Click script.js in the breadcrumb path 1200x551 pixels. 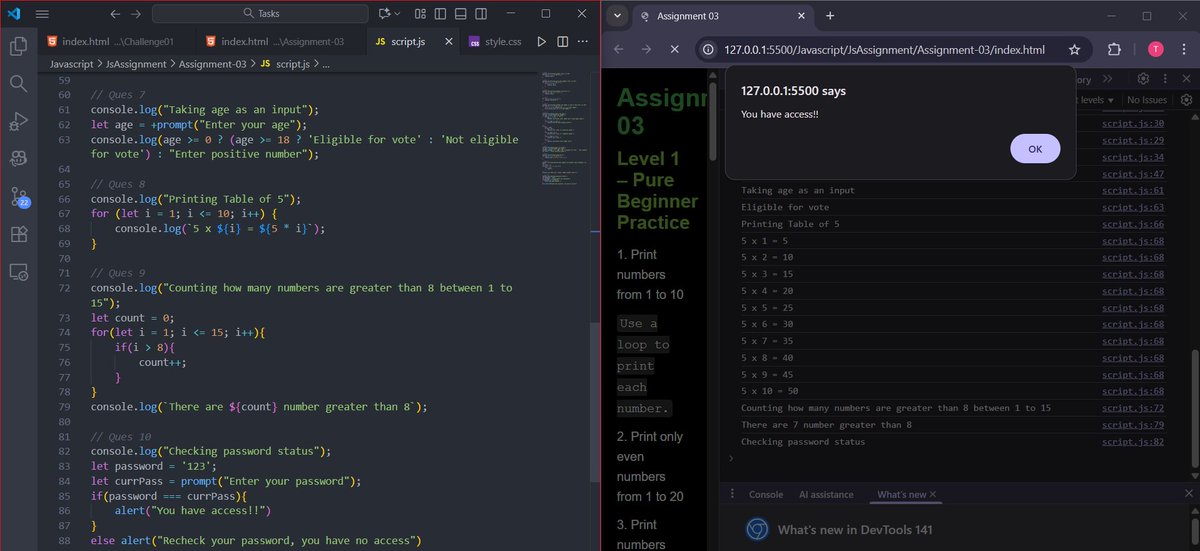(x=292, y=63)
